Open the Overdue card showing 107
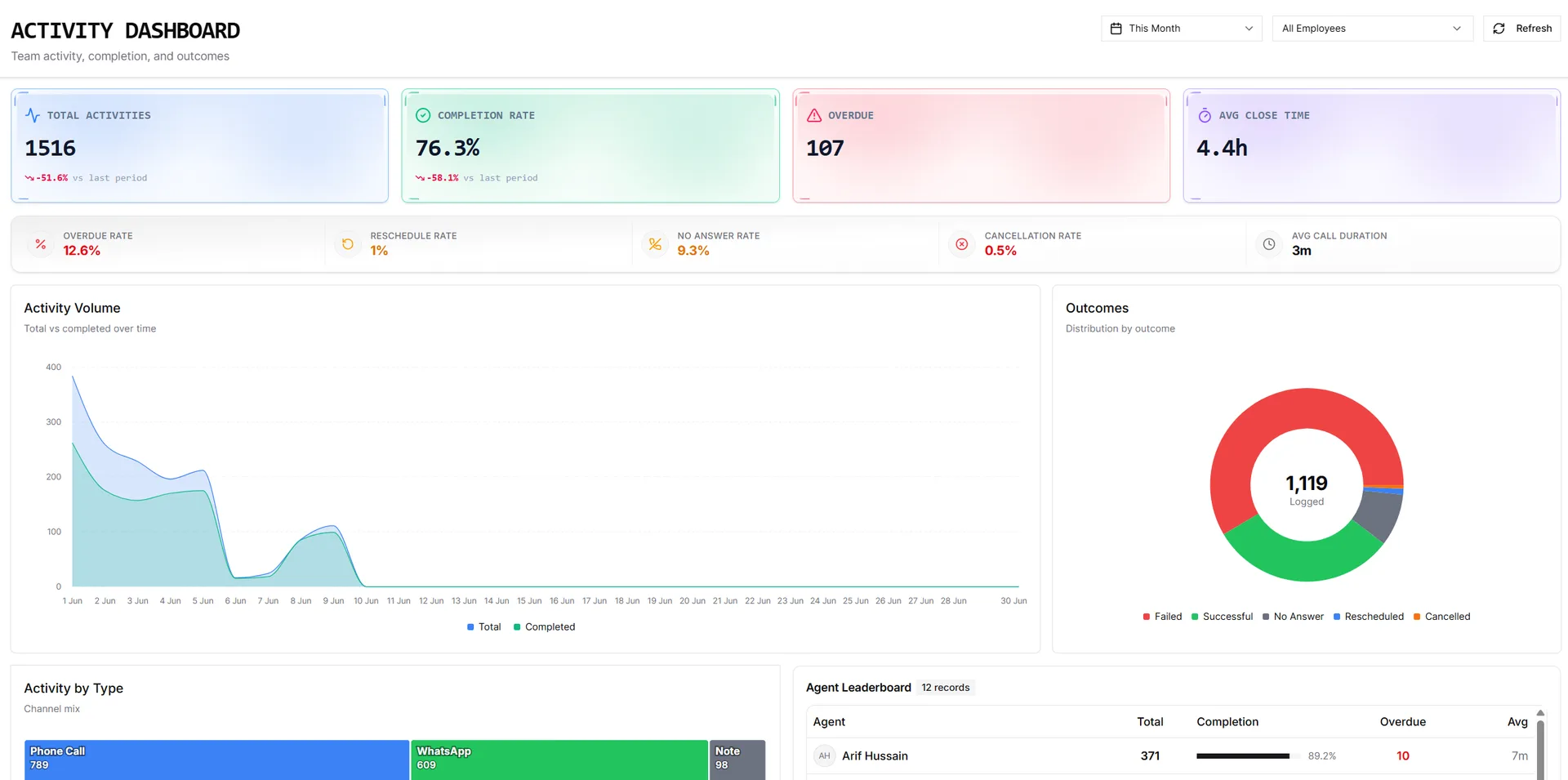This screenshot has width=1568, height=780. point(981,145)
